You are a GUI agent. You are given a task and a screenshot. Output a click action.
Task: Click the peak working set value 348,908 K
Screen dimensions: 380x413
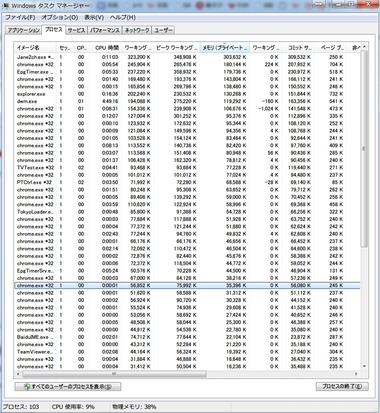[185, 57]
